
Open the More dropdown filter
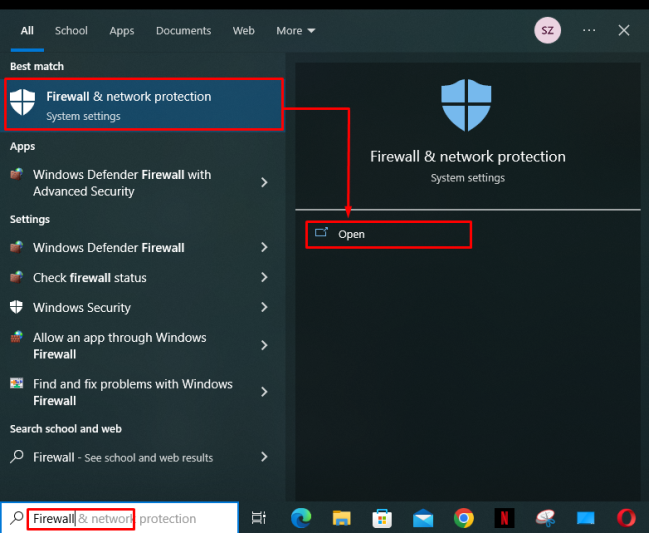tap(296, 31)
